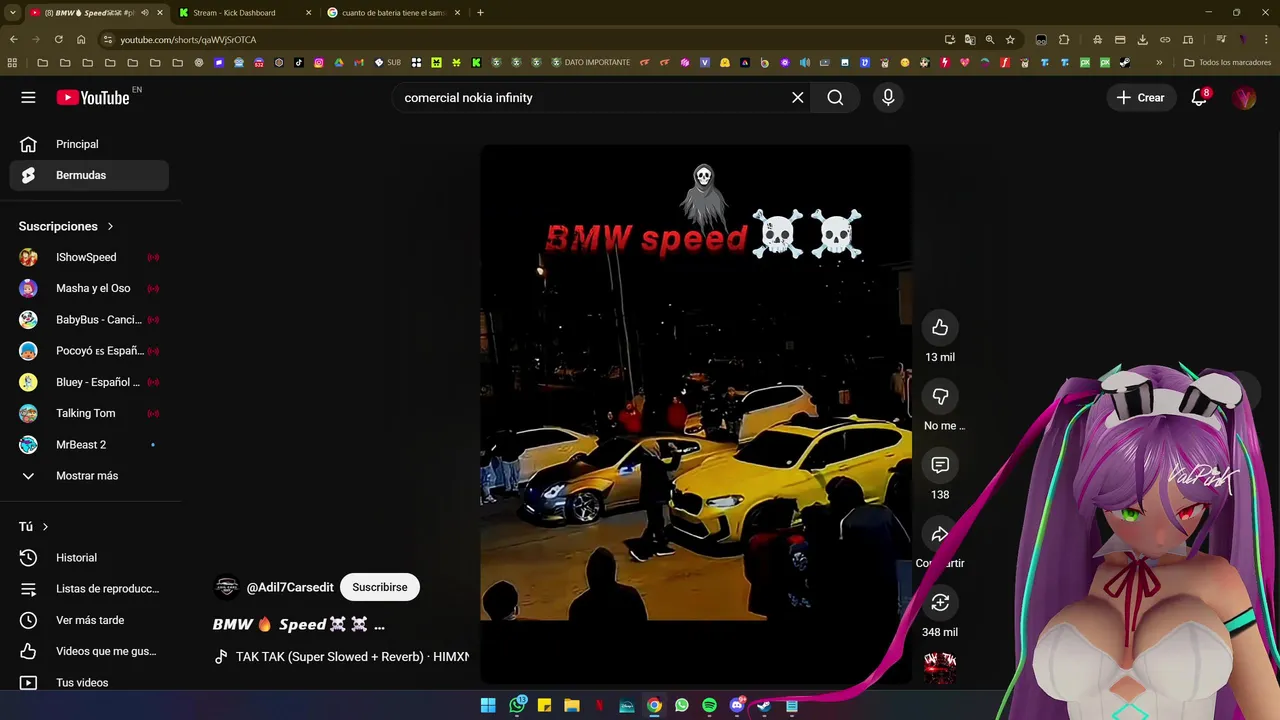Mute the YouTube tab audio icon
Screen dimensions: 1280x720
pos(144,13)
